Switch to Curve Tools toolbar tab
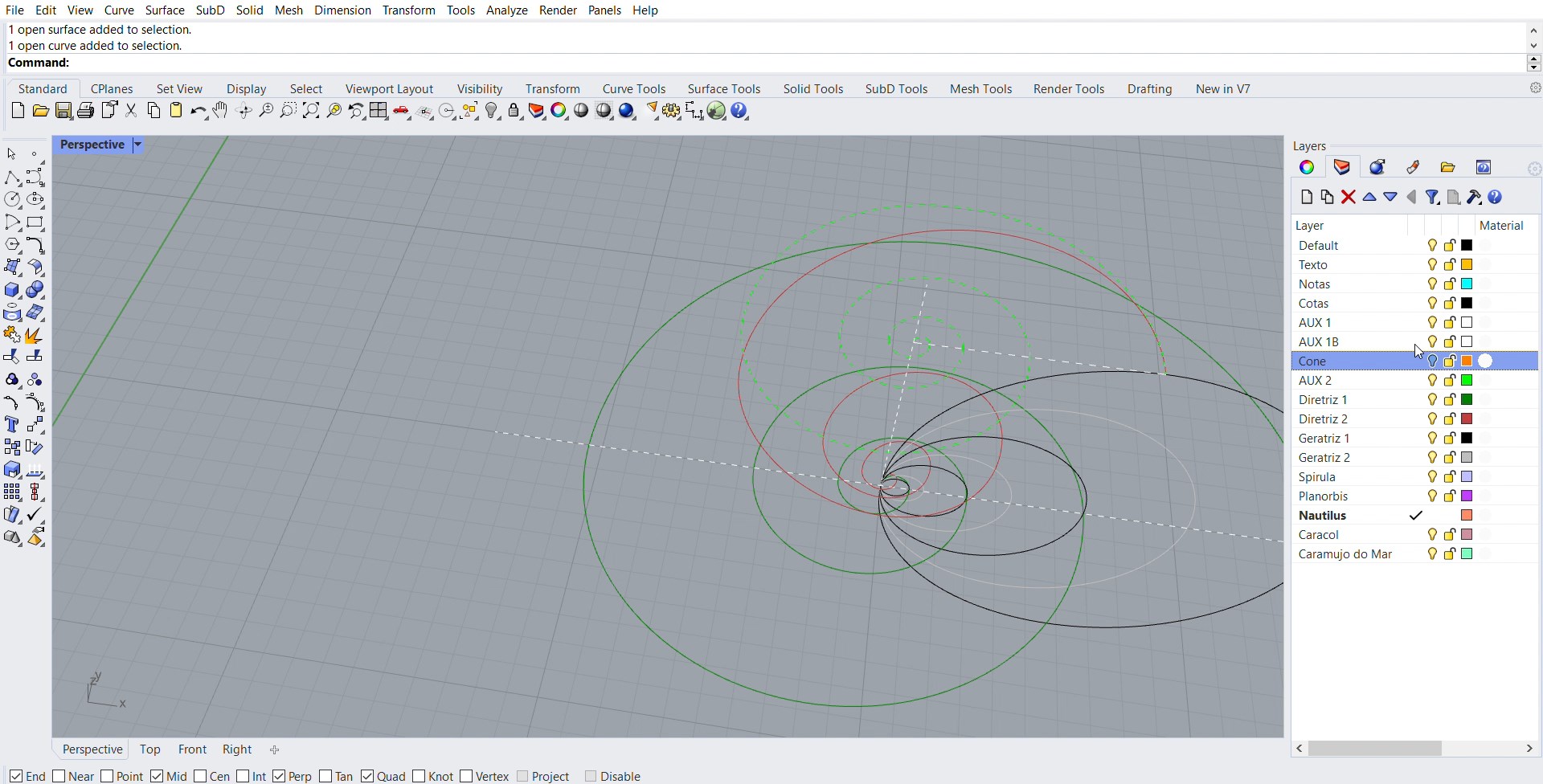The width and height of the screenshot is (1543, 784). click(634, 89)
